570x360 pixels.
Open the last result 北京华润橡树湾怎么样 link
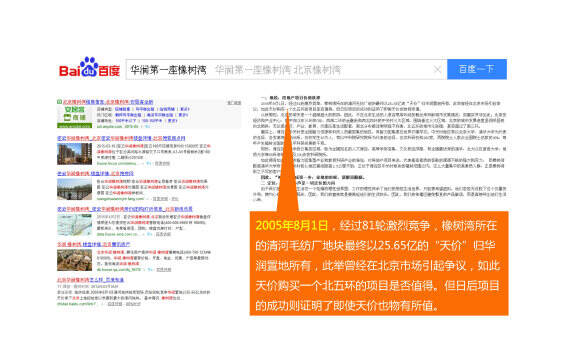[x=91, y=280]
